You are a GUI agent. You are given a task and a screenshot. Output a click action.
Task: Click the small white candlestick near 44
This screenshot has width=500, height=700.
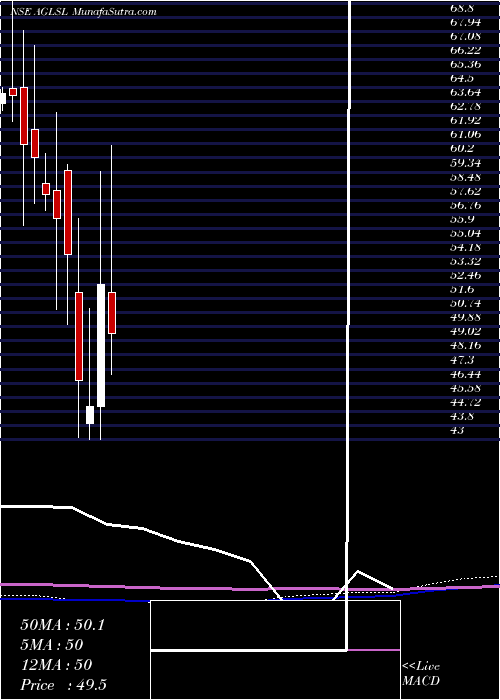point(90,415)
